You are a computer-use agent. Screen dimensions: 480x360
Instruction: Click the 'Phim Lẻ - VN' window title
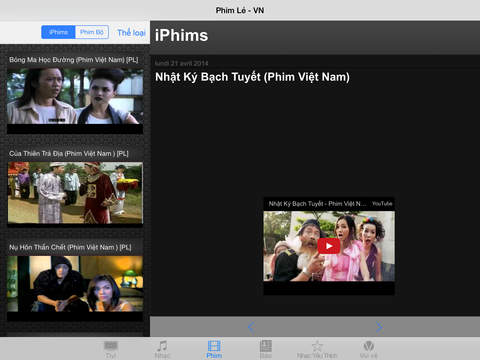pyautogui.click(x=240, y=11)
